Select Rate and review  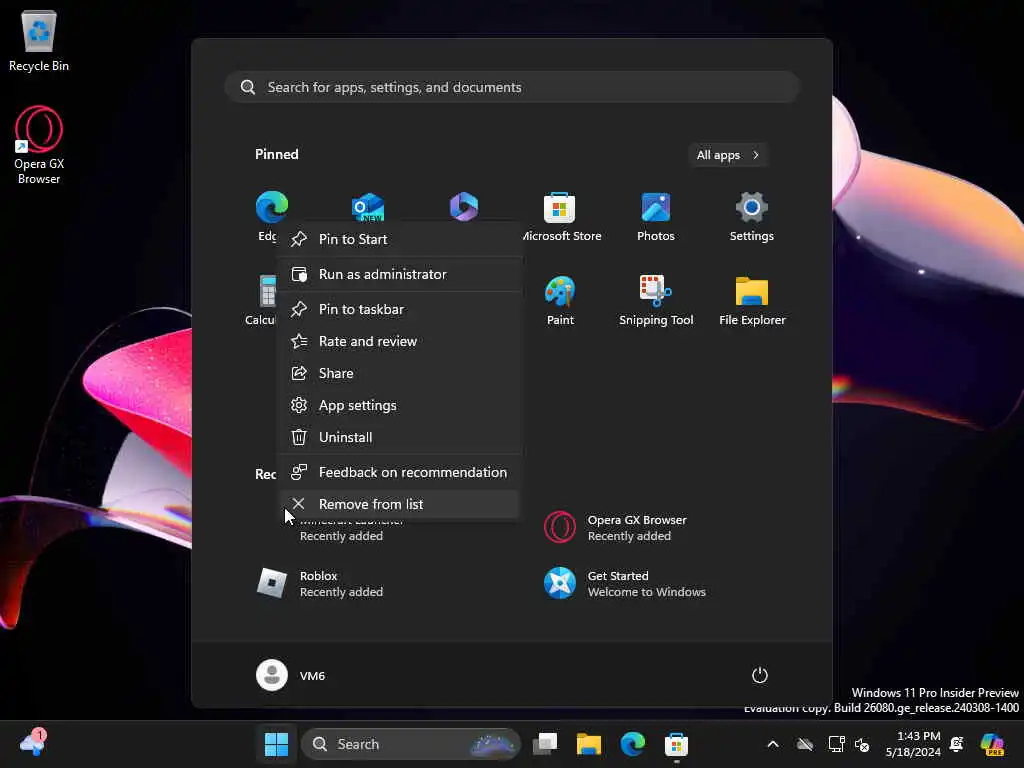(x=400, y=341)
